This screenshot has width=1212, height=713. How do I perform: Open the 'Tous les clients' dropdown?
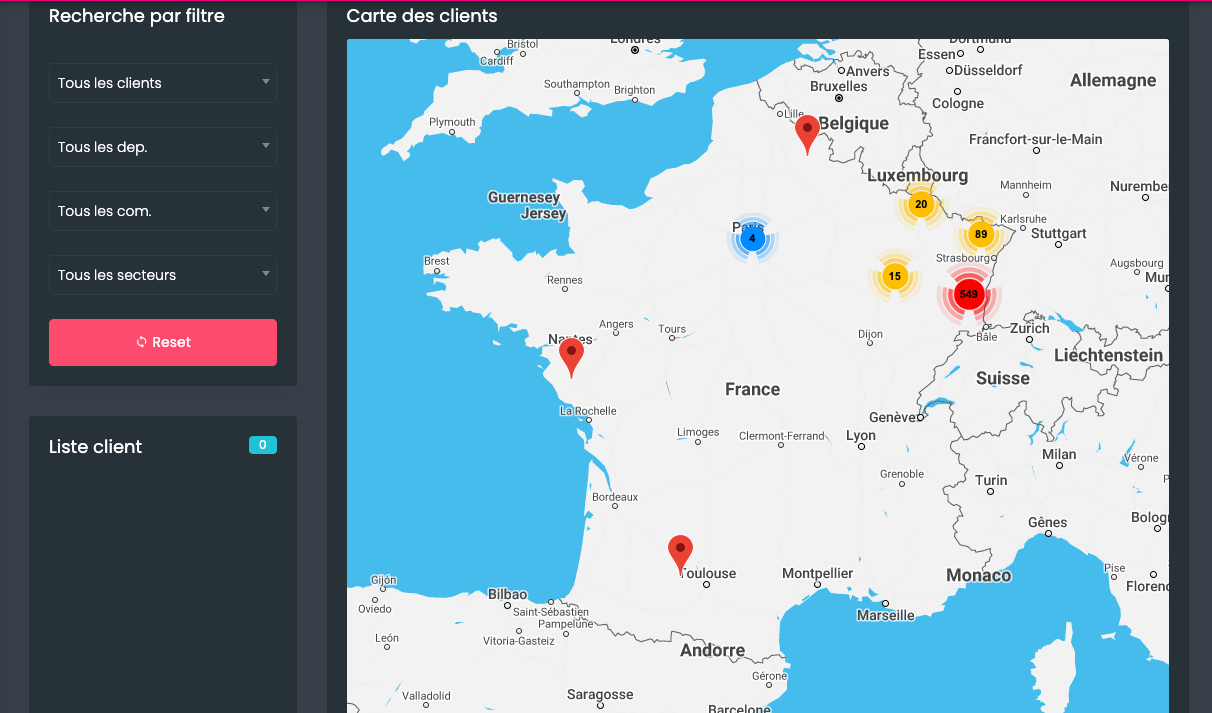coord(163,83)
